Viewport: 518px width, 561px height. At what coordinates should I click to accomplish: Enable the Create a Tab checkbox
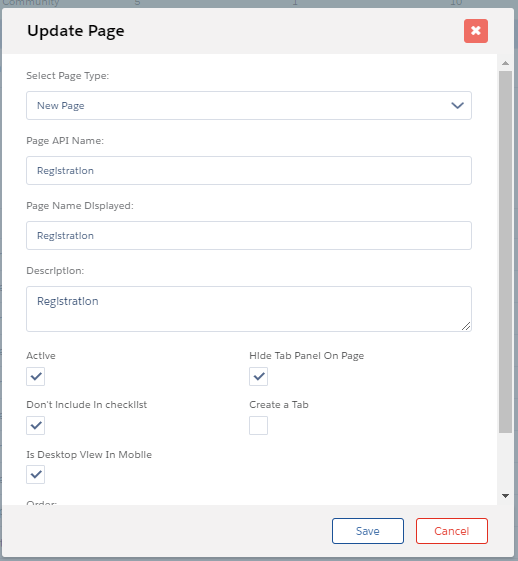(258, 425)
